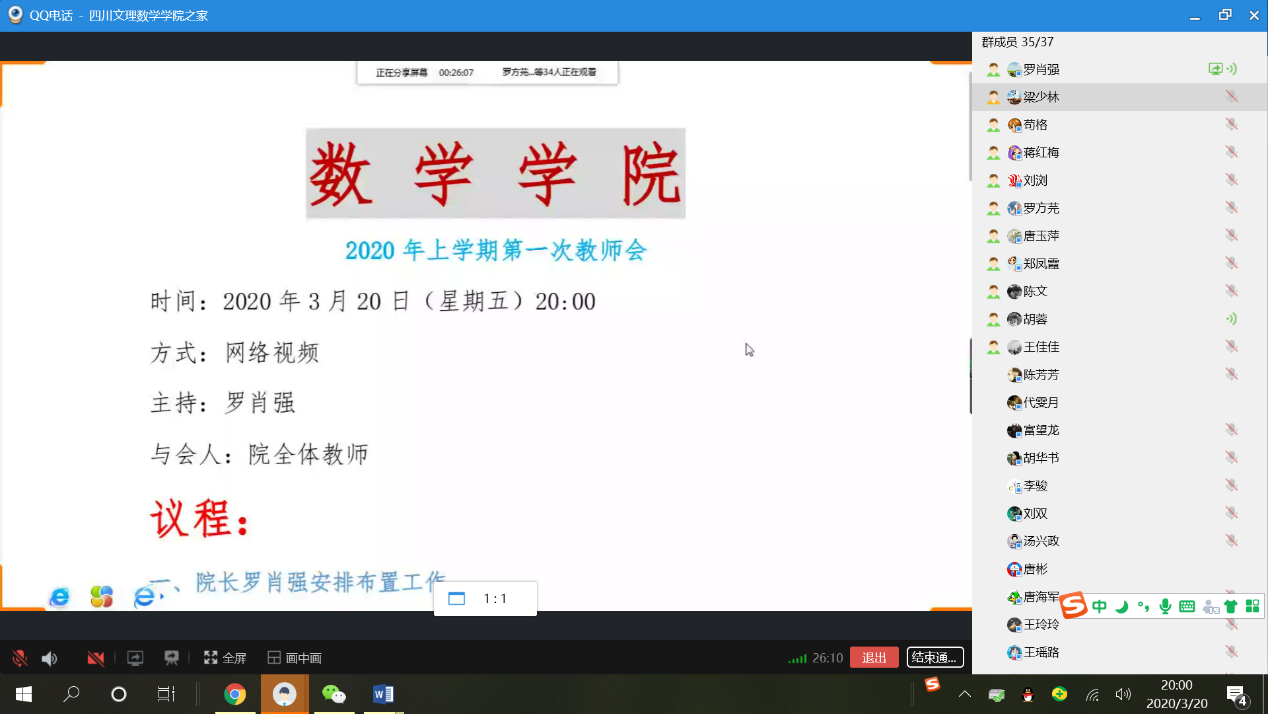The width and height of the screenshot is (1268, 714).
Task: Click the muted mic icon beside 苟格
Action: click(x=1231, y=125)
